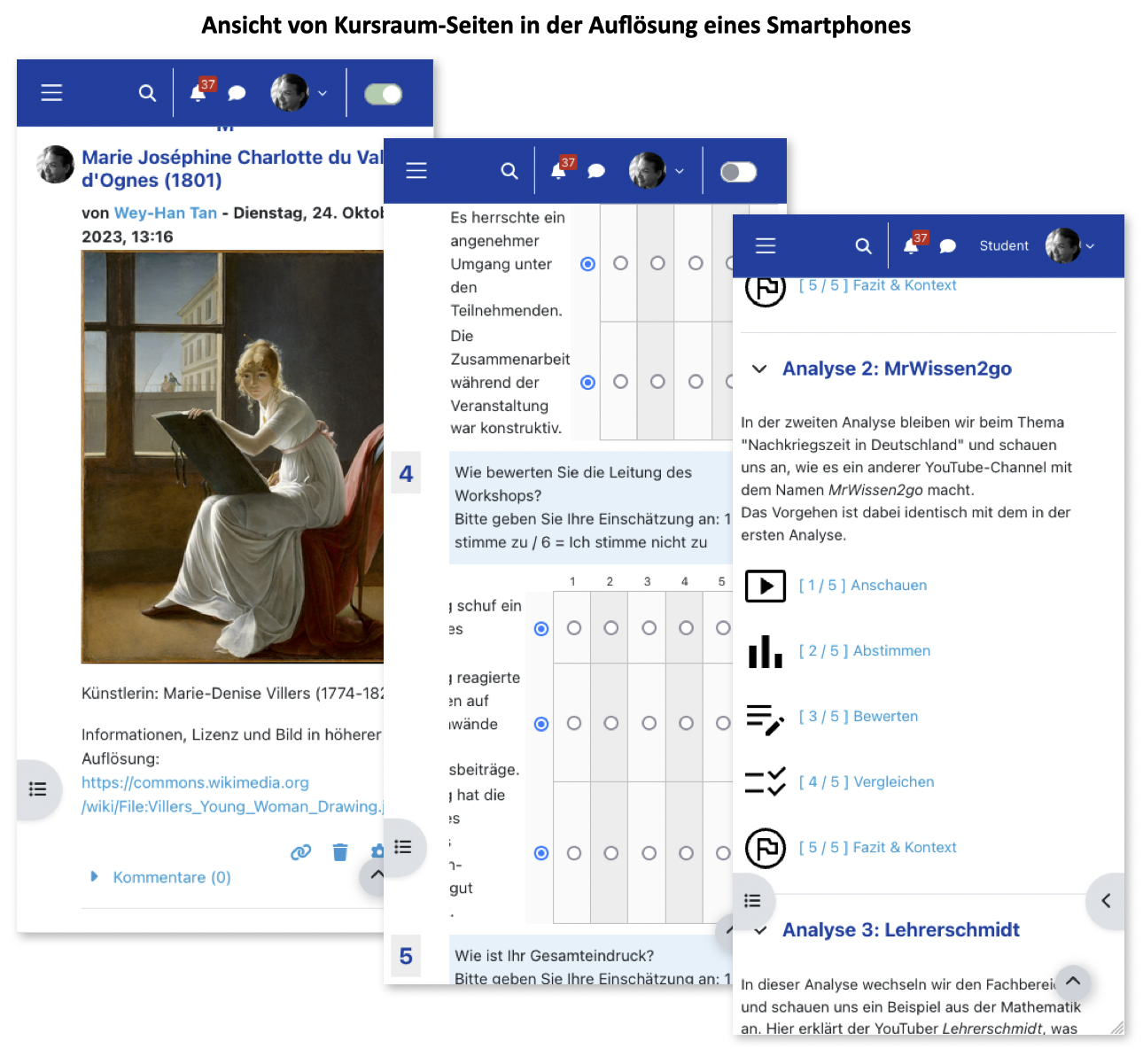Click trash icon below the wikimedia link
Viewport: 1143px width, 1064px height.
coord(340,852)
